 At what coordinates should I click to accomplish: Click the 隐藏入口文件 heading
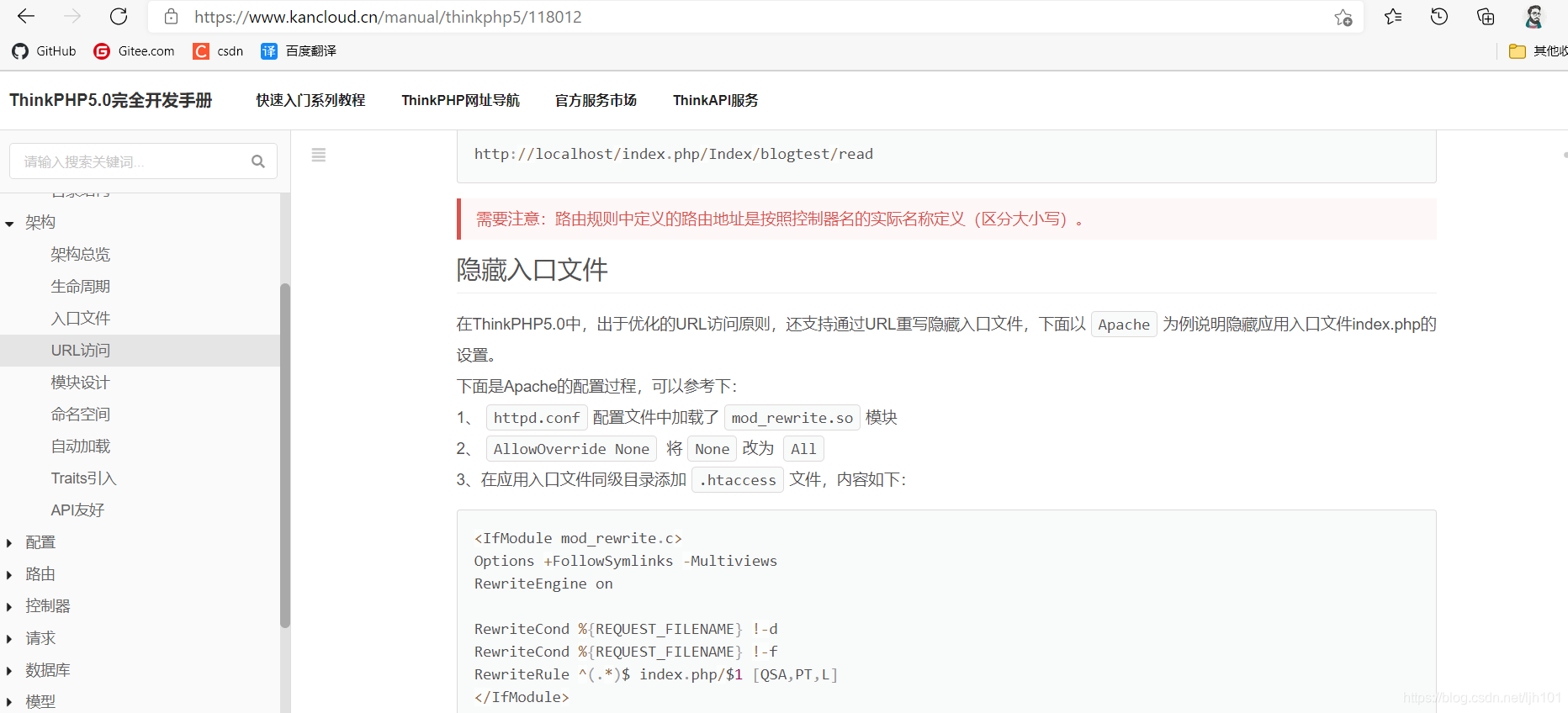[x=532, y=270]
